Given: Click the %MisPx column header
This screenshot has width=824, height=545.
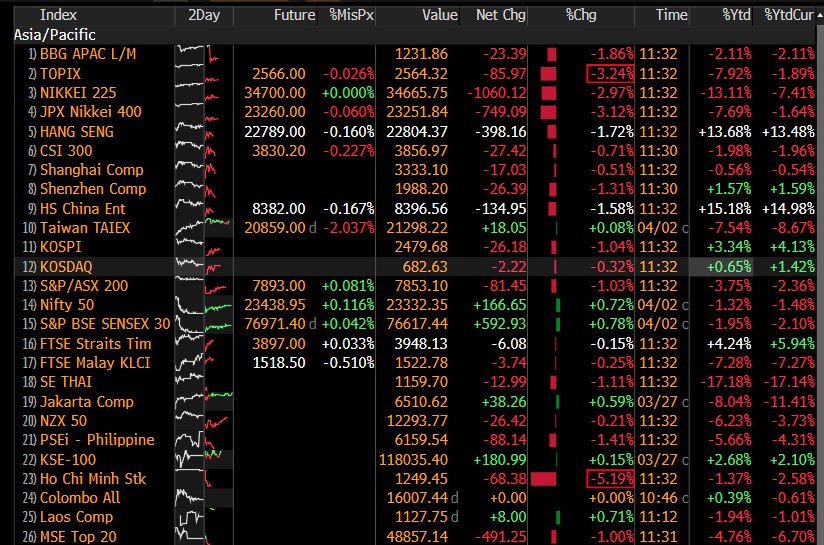Looking at the screenshot, I should pyautogui.click(x=352, y=15).
